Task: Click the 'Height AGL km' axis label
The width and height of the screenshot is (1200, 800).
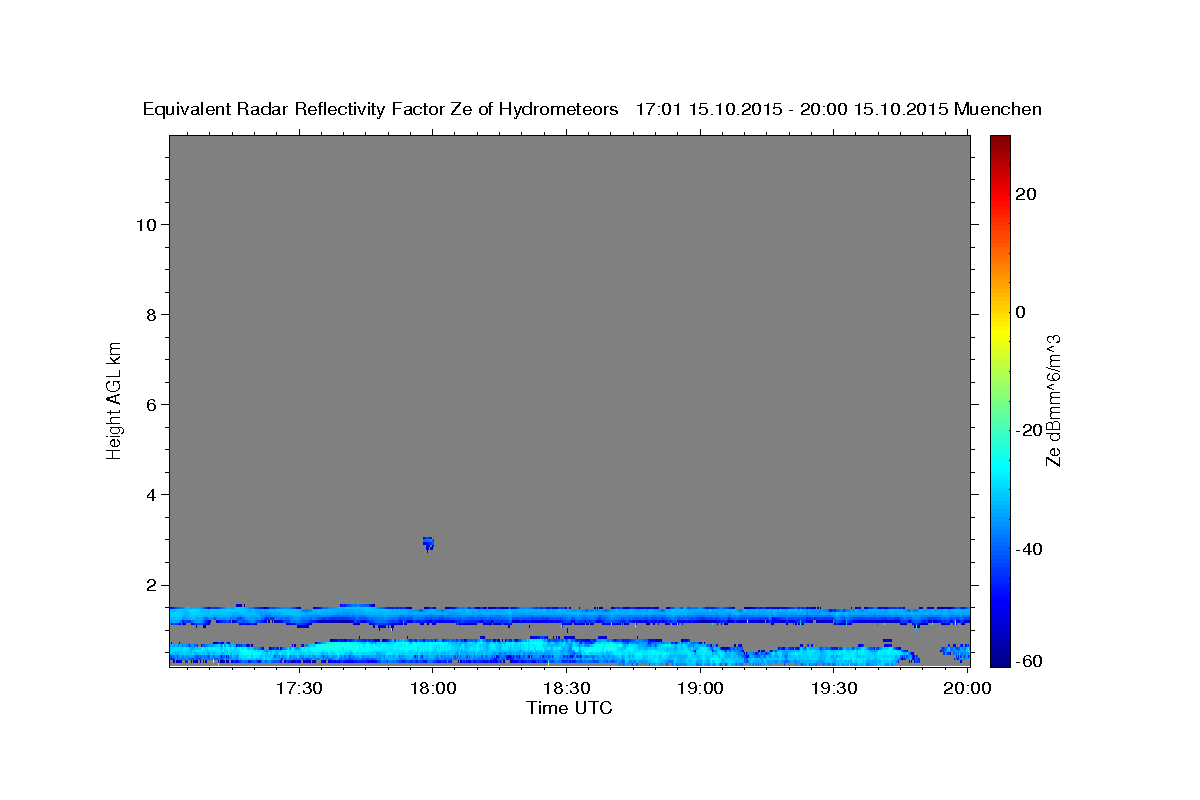Action: coord(115,400)
